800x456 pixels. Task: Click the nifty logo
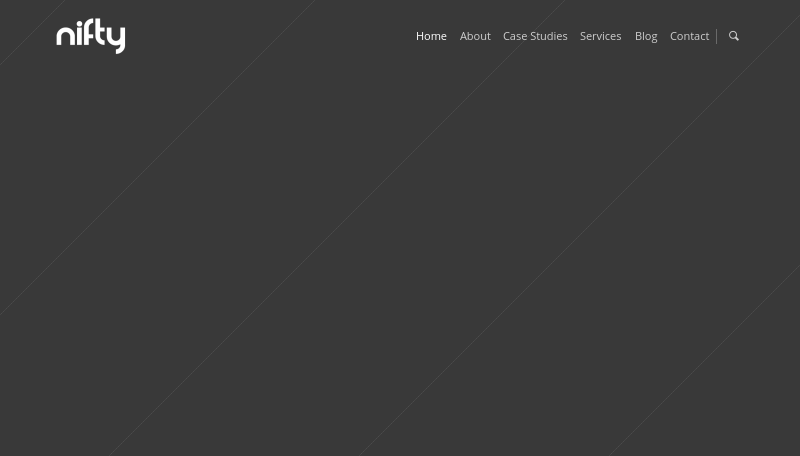91,36
